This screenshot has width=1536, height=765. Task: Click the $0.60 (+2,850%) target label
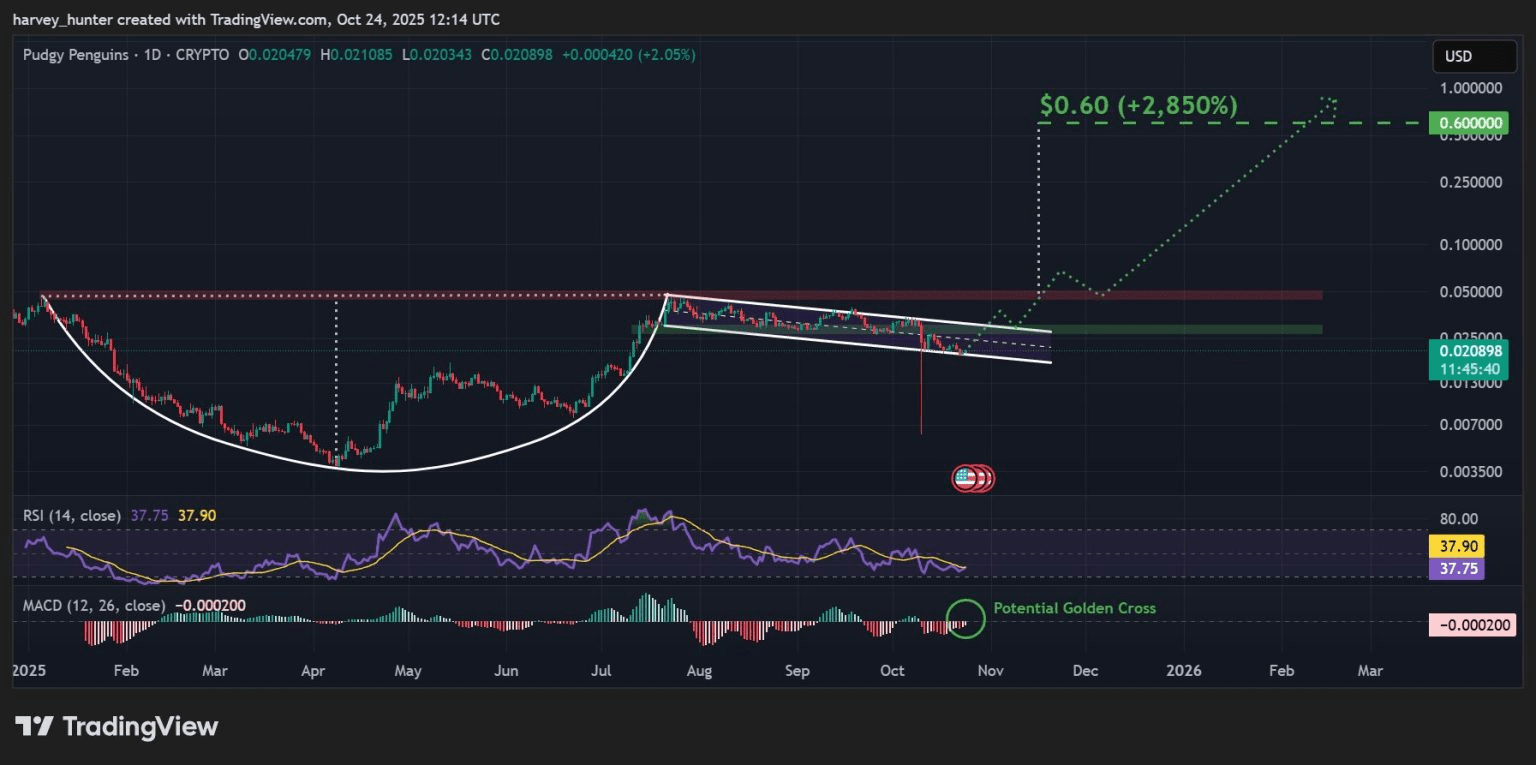point(1138,105)
